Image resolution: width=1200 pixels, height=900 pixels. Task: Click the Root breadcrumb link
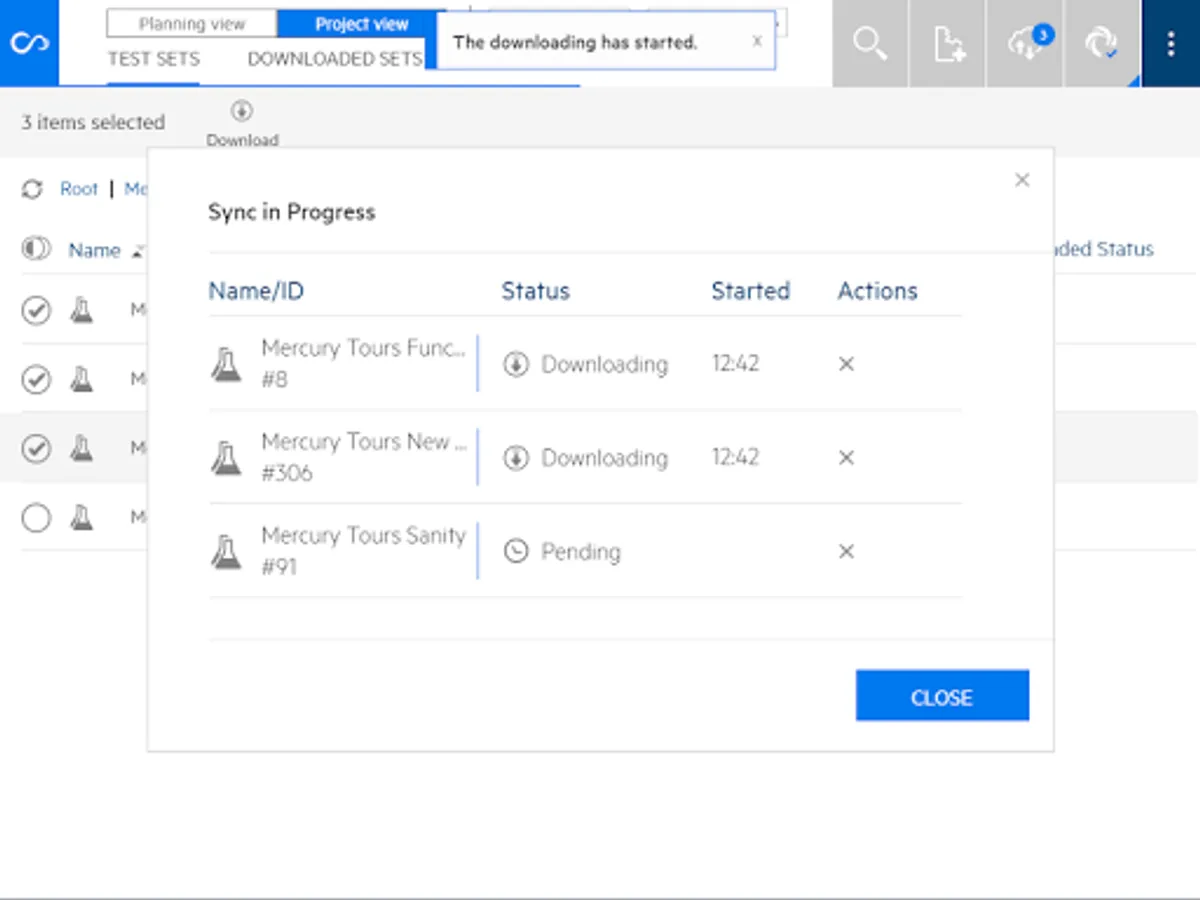tap(79, 189)
